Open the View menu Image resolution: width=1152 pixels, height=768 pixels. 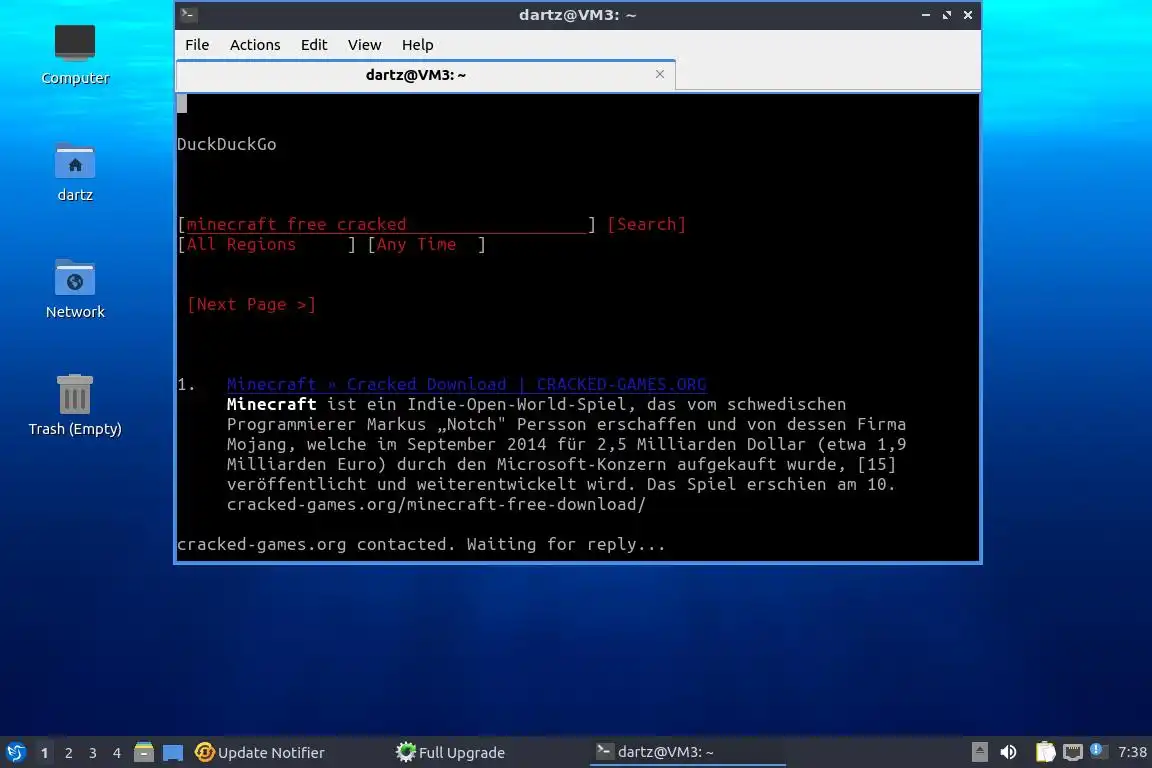[364, 45]
